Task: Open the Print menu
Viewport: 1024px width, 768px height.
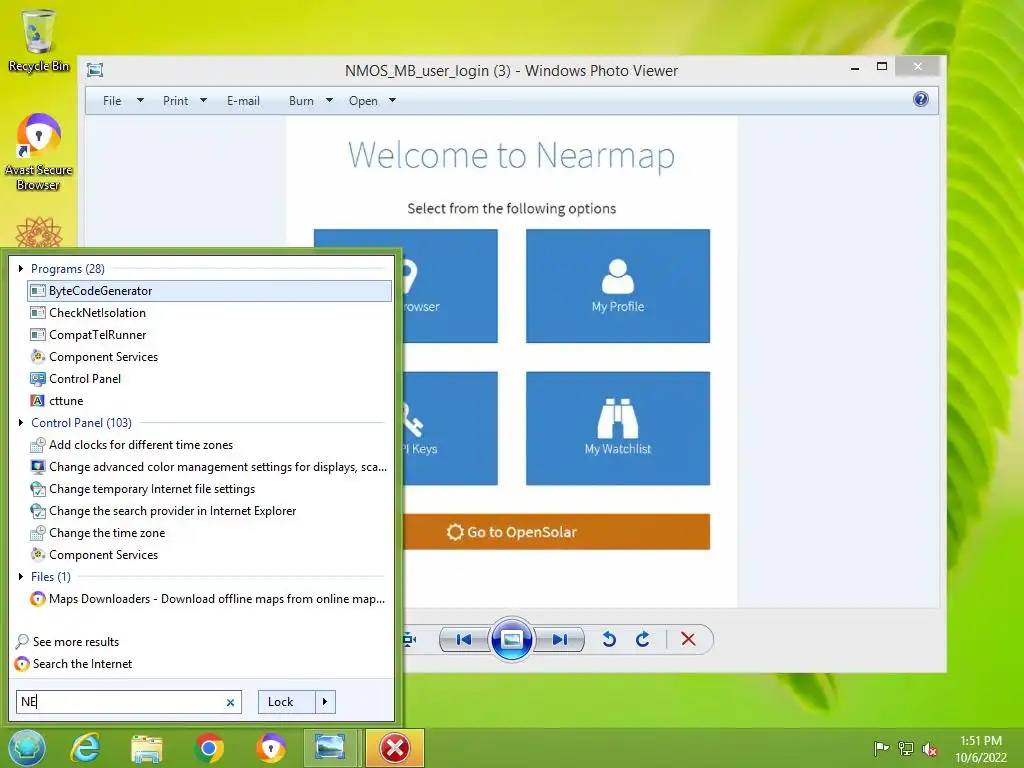Action: click(x=175, y=101)
